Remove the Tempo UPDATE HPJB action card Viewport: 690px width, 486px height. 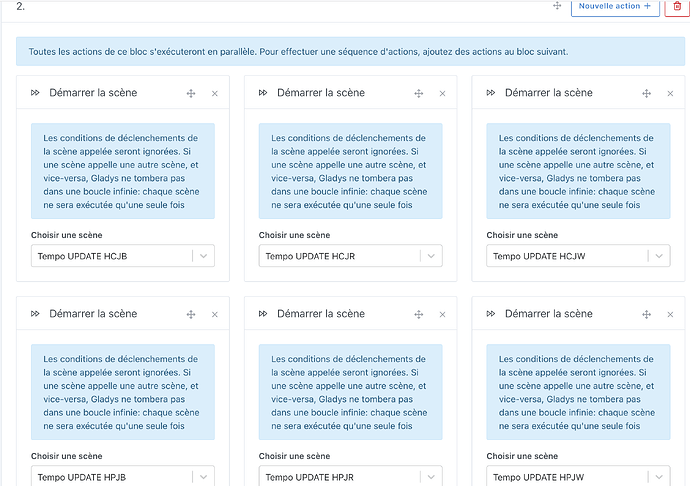pyautogui.click(x=214, y=314)
